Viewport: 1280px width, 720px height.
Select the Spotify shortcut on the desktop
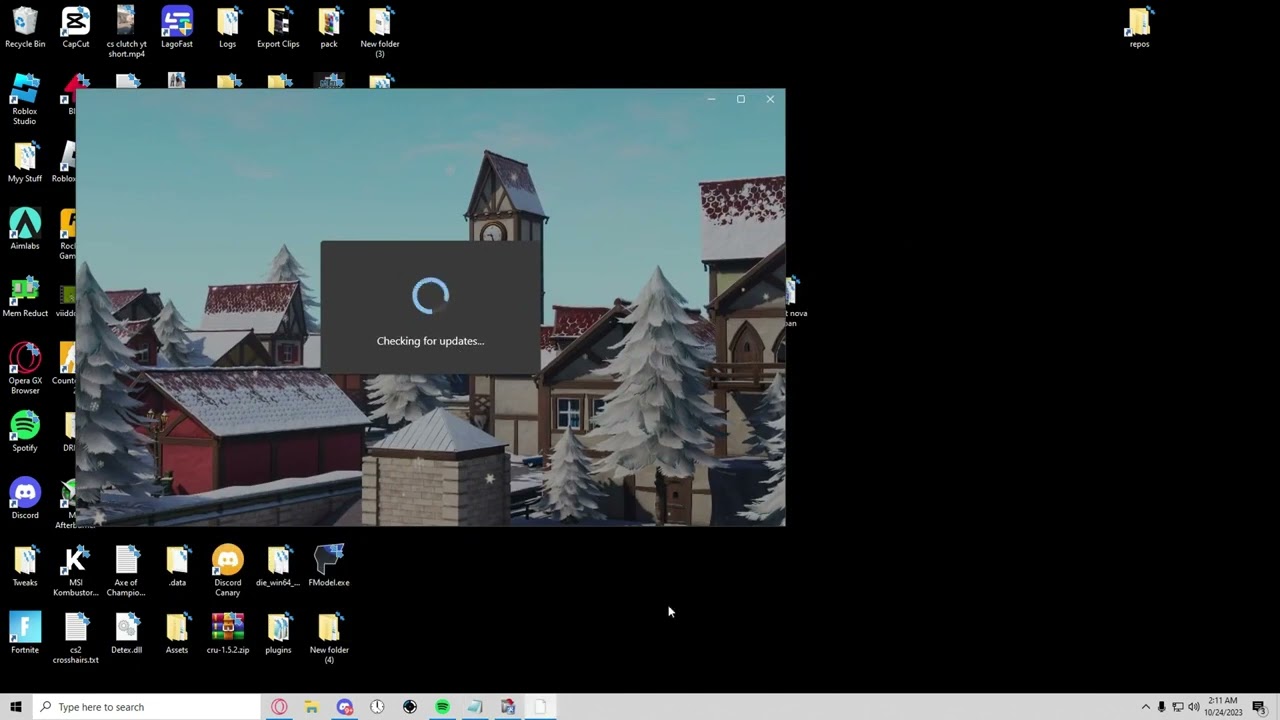25,431
